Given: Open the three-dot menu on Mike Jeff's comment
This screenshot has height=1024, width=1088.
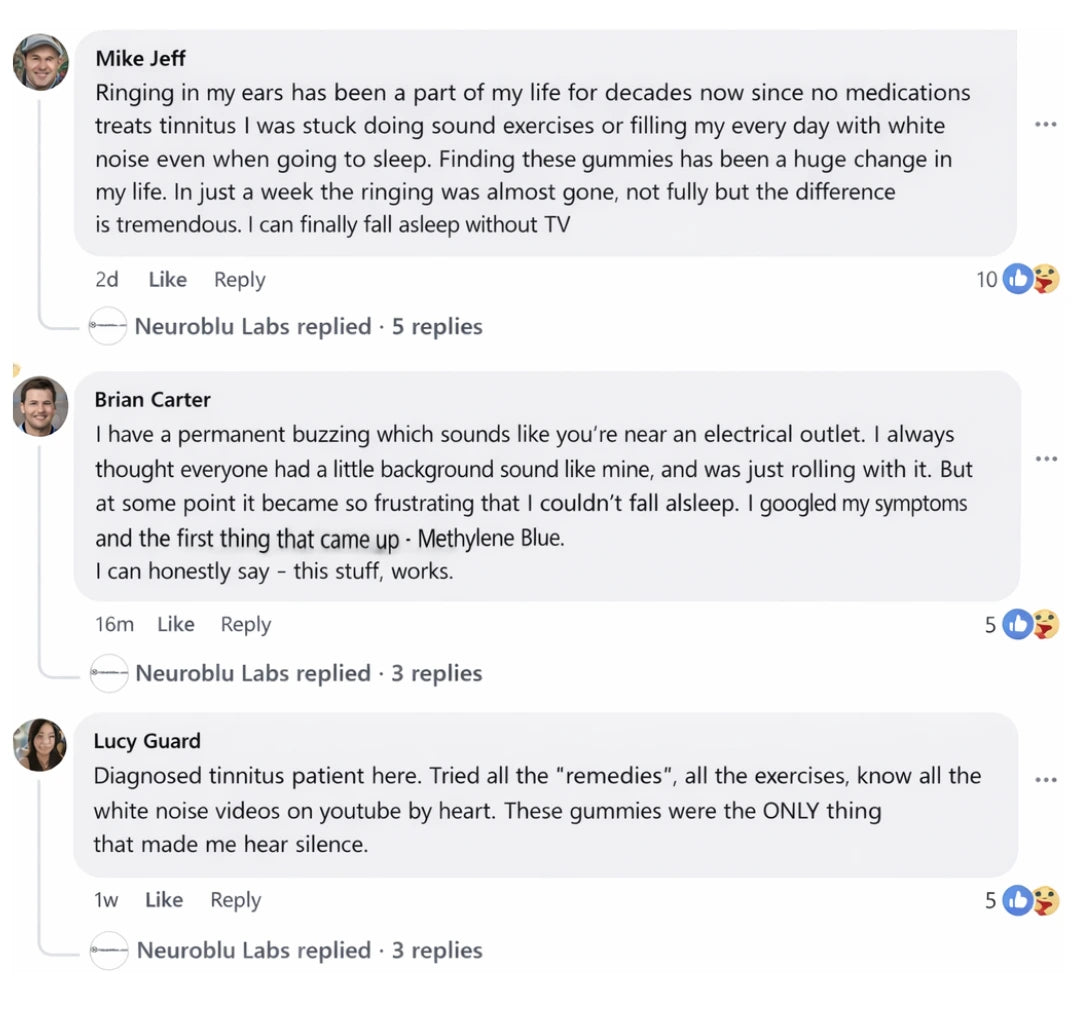Looking at the screenshot, I should click(1046, 125).
